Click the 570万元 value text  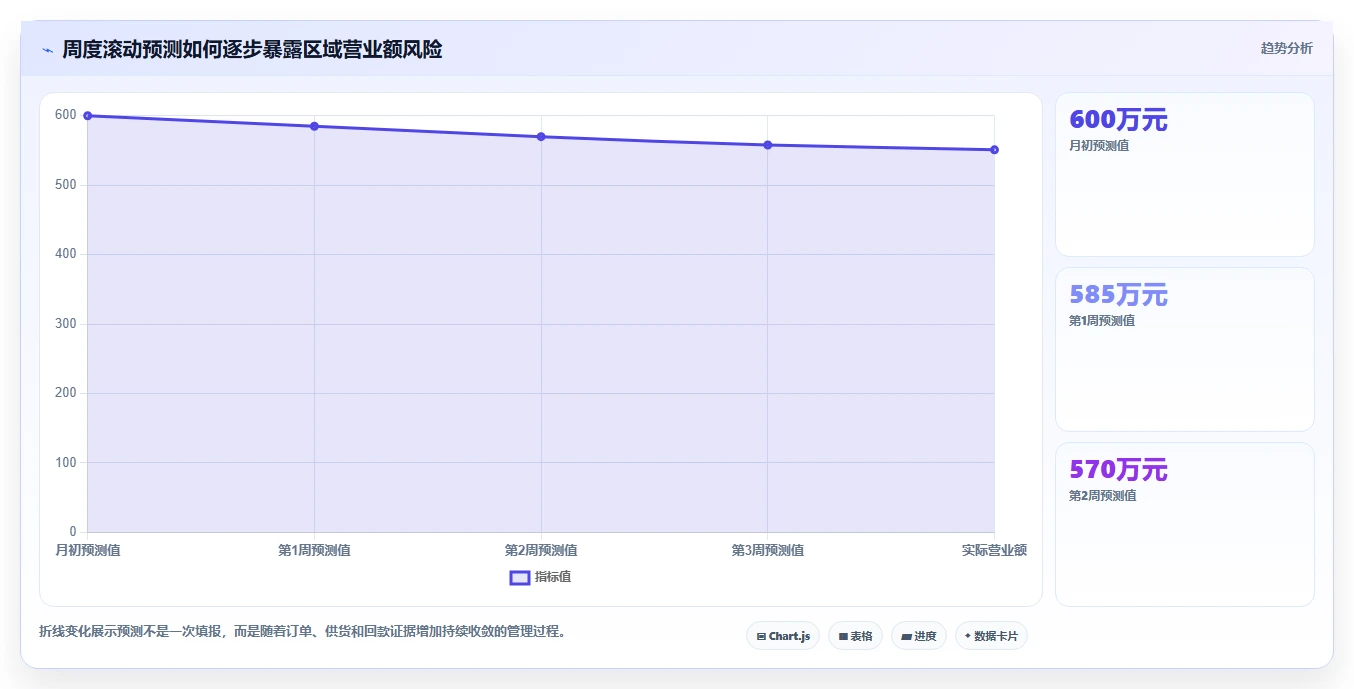click(1119, 470)
